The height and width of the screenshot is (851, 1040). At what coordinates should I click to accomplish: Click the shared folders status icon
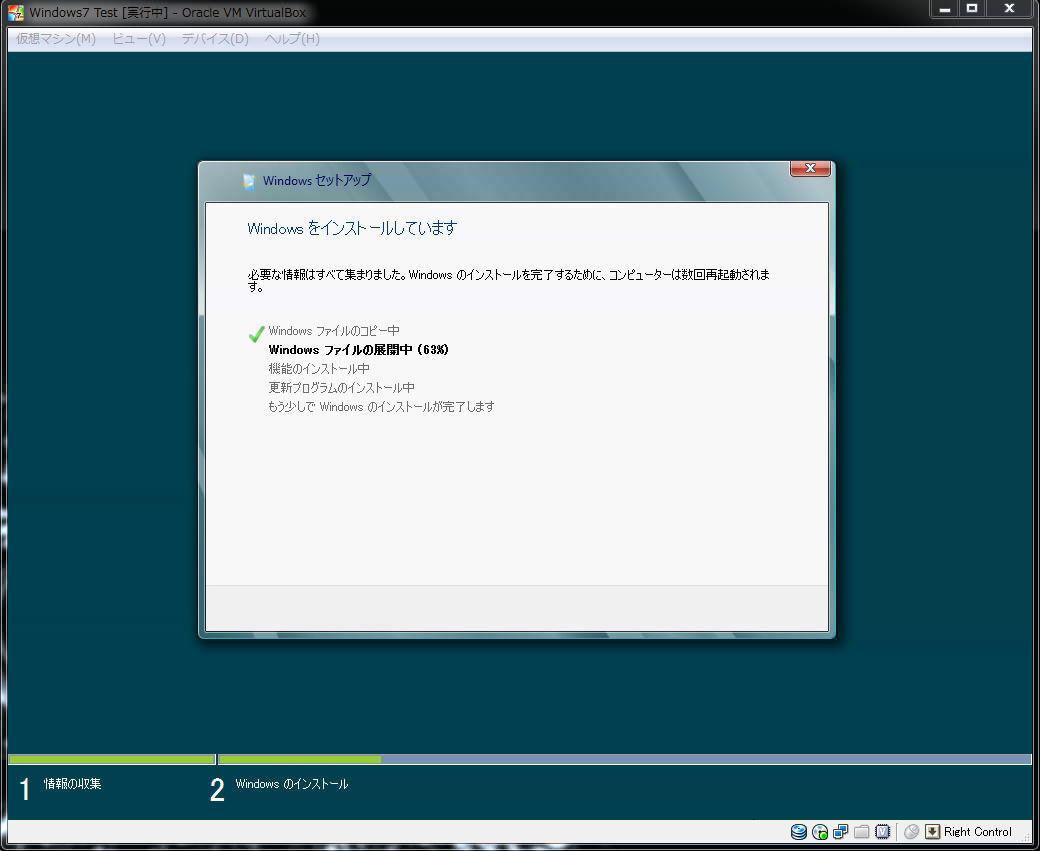coord(862,832)
